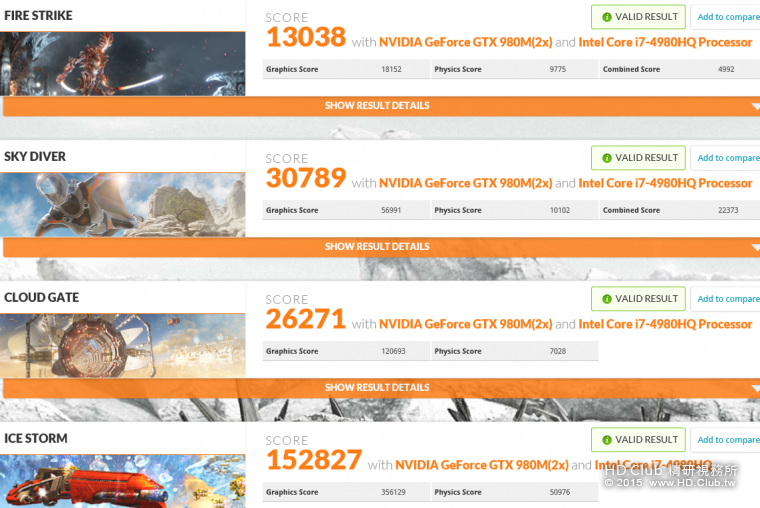Image resolution: width=760 pixels, height=508 pixels.
Task: Click the Ice Storm valid result info icon
Action: click(607, 440)
